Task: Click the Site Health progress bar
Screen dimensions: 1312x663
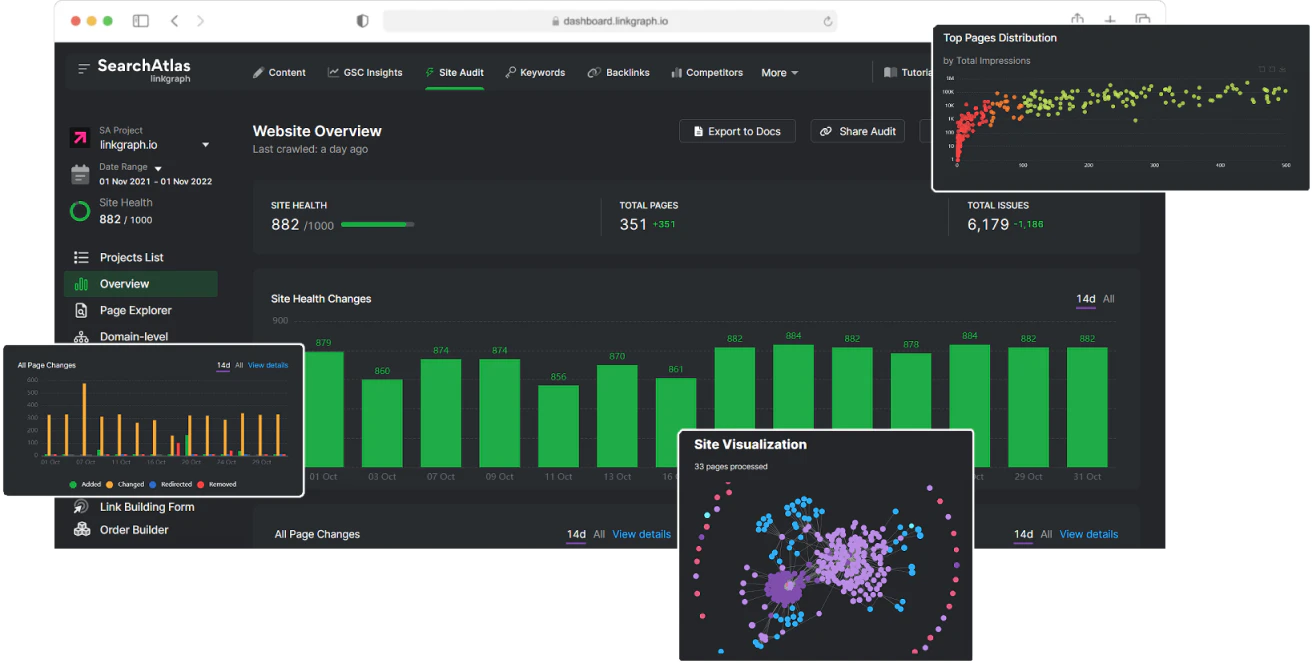Action: point(378,224)
